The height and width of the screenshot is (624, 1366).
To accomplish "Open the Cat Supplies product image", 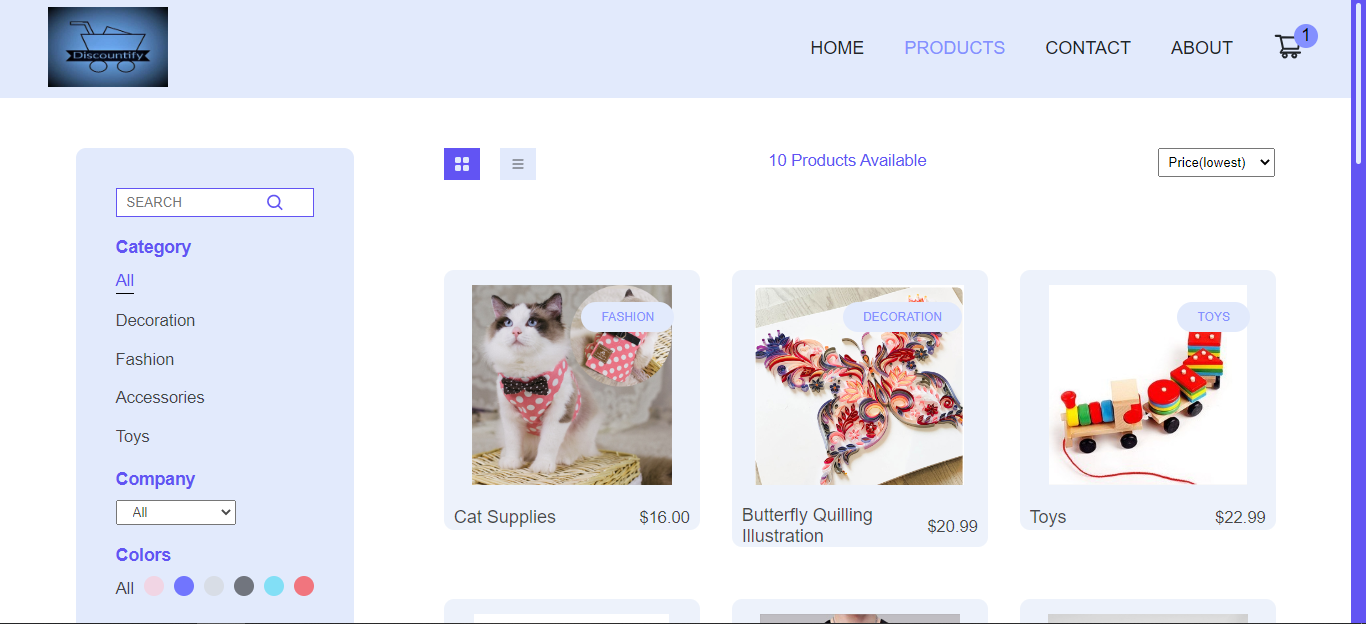I will click(572, 385).
